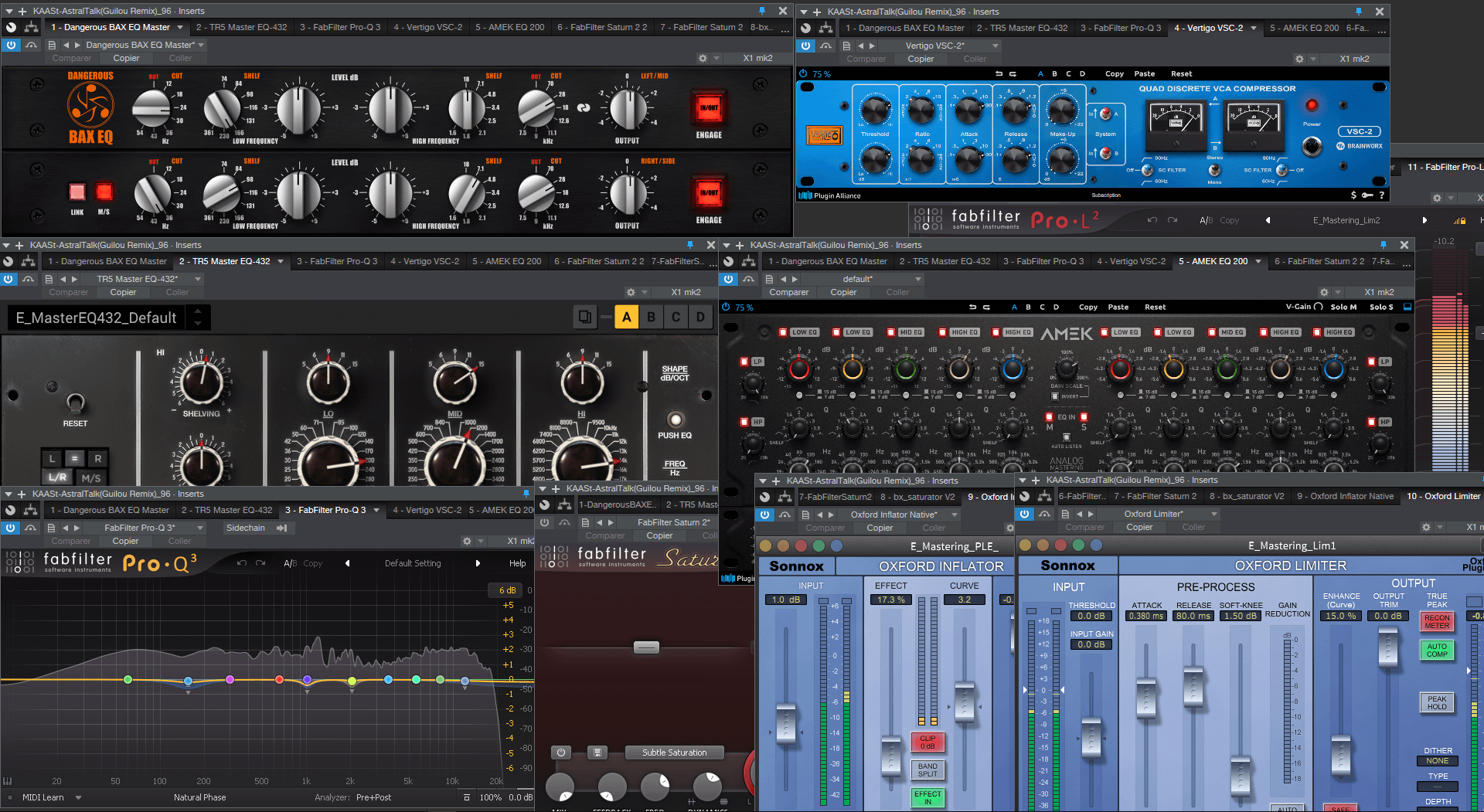This screenshot has height=812, width=1484.
Task: Click Oxford Limiter THRESHOLD value field
Action: coord(1091,616)
